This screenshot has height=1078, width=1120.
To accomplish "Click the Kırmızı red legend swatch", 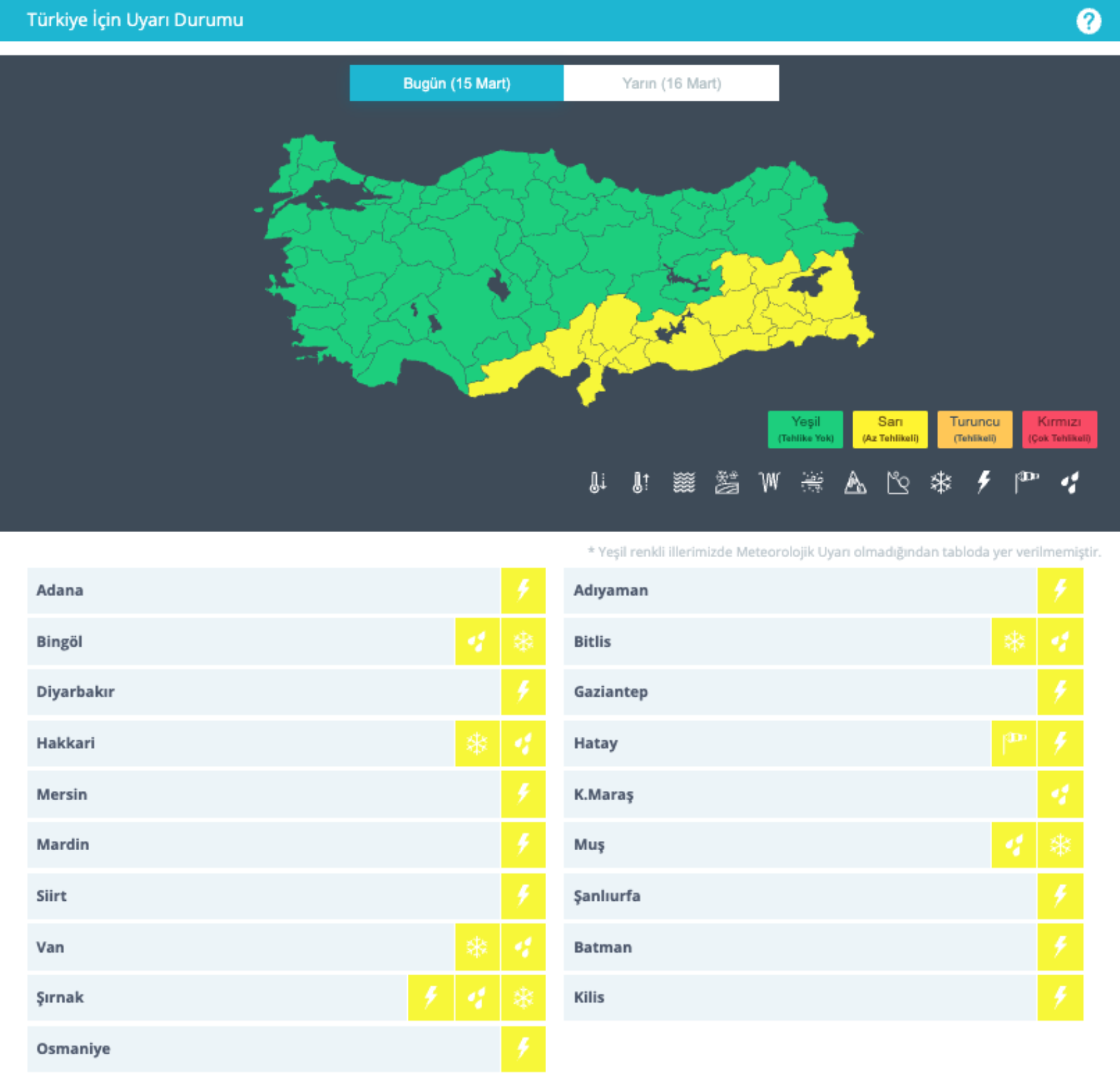I will point(1059,429).
